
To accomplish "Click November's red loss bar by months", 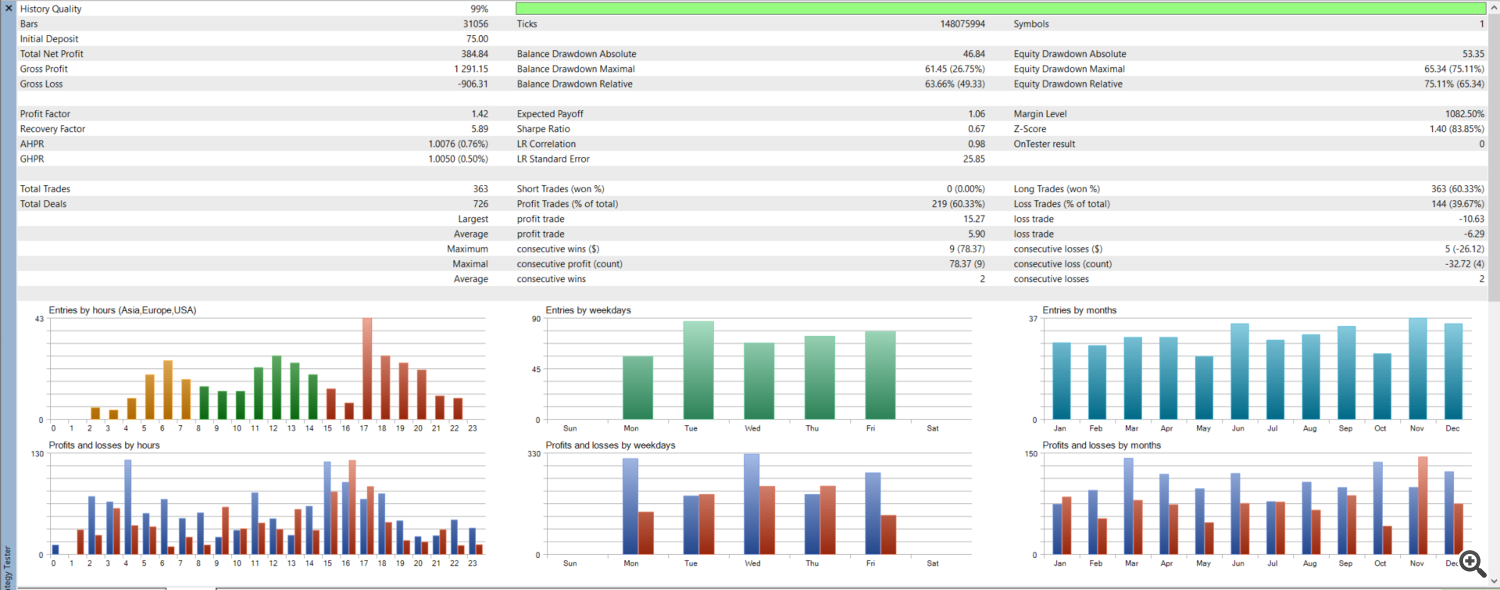I will click(1423, 506).
